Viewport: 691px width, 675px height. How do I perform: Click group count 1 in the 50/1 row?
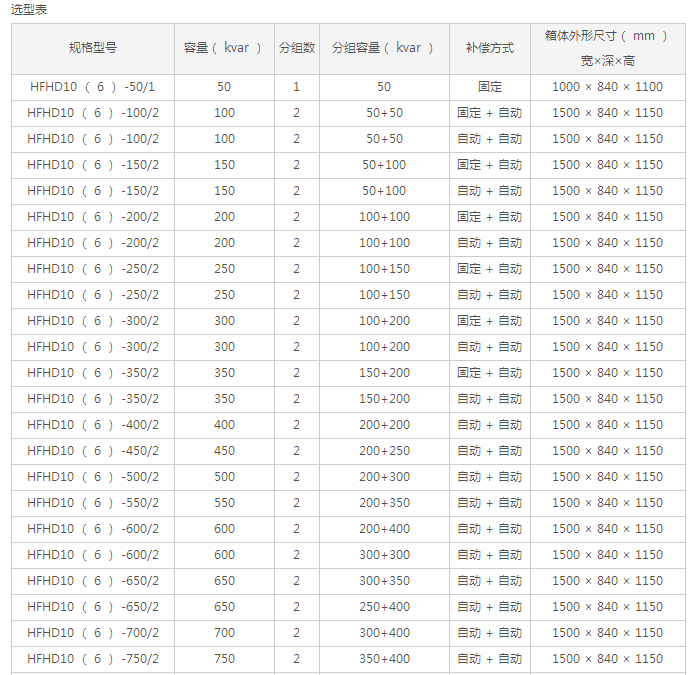click(297, 87)
